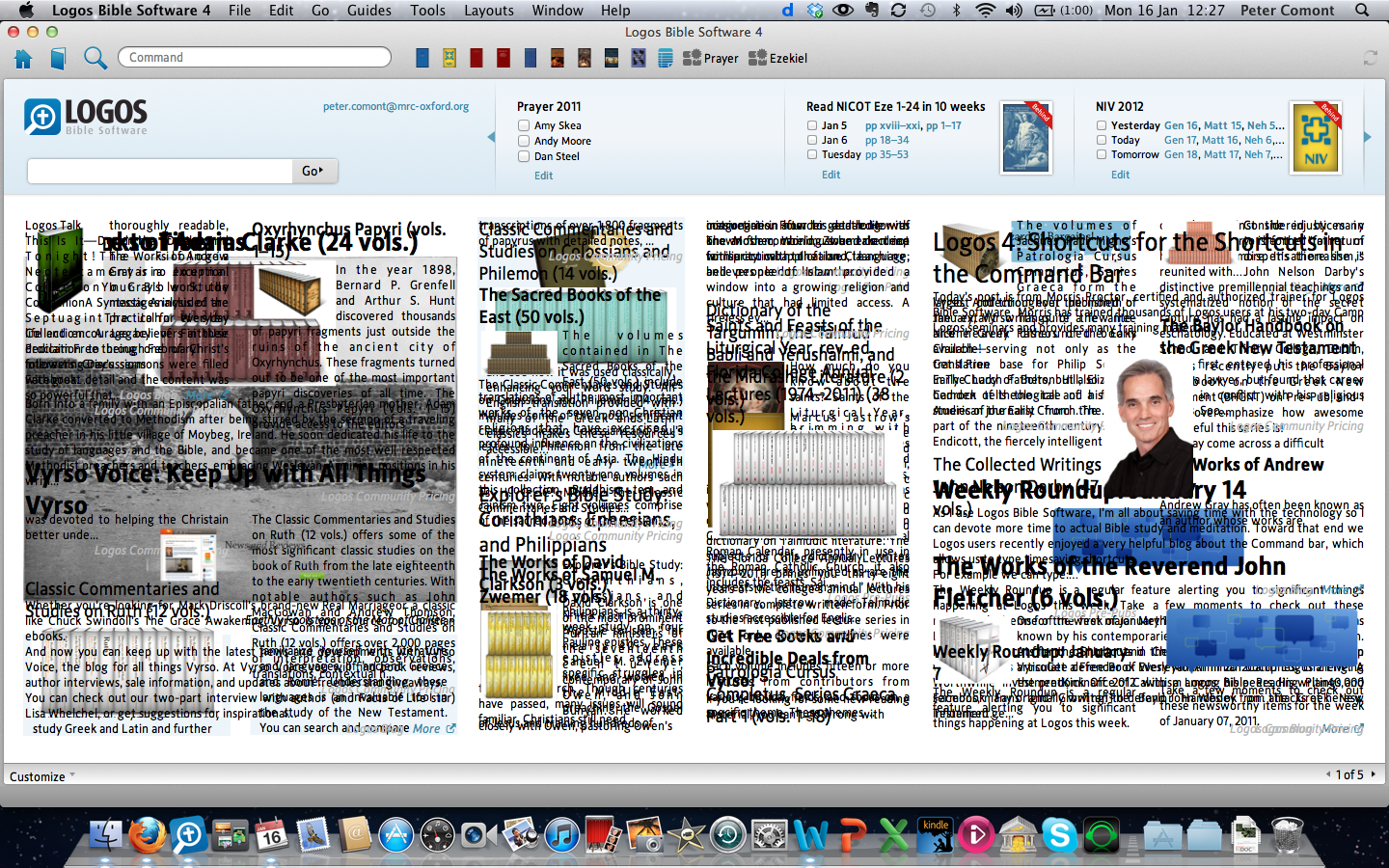Open the Ezekiel layout shortcut
This screenshot has height=868, width=1389.
coord(777,59)
